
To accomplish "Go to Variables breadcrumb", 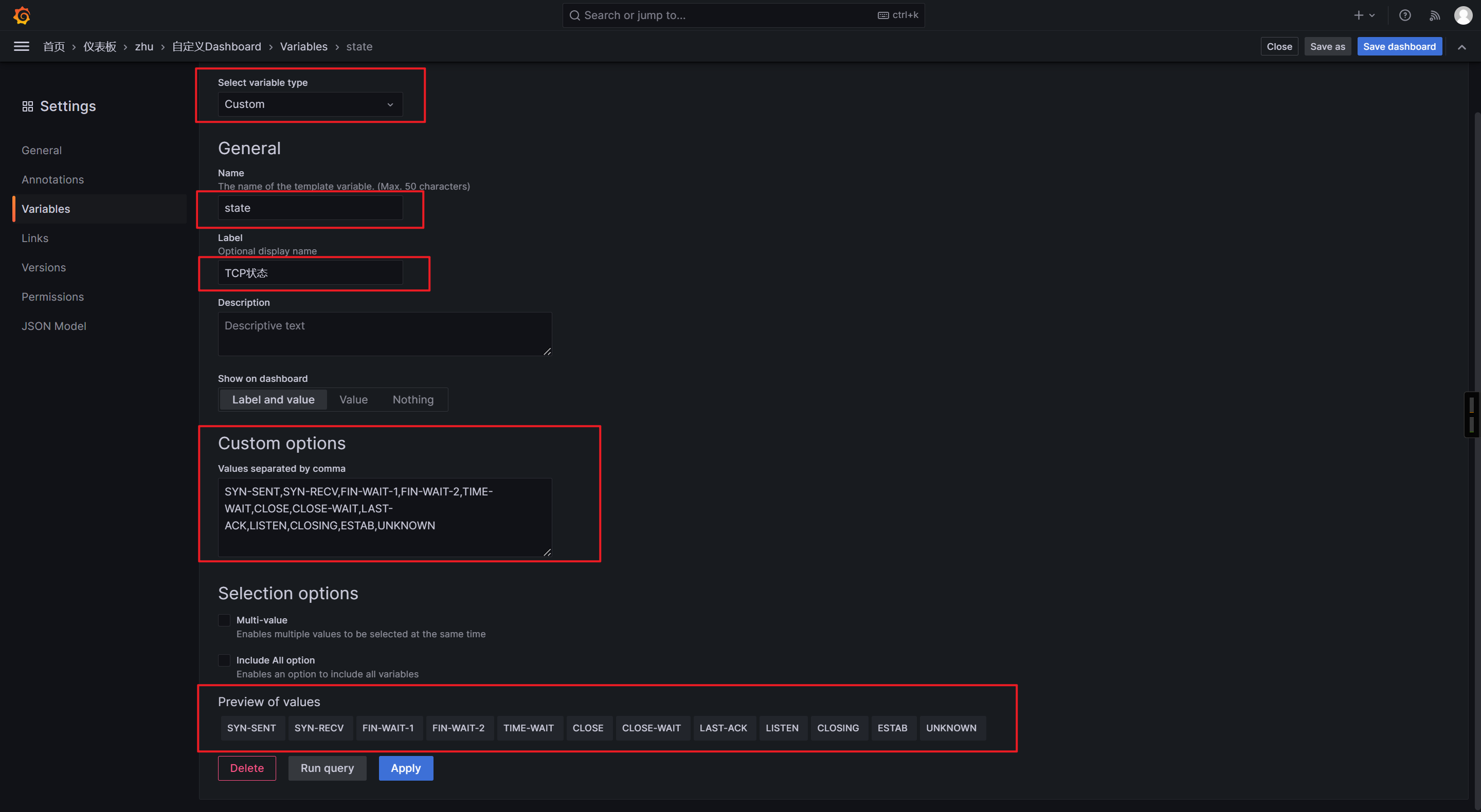I will pos(303,47).
